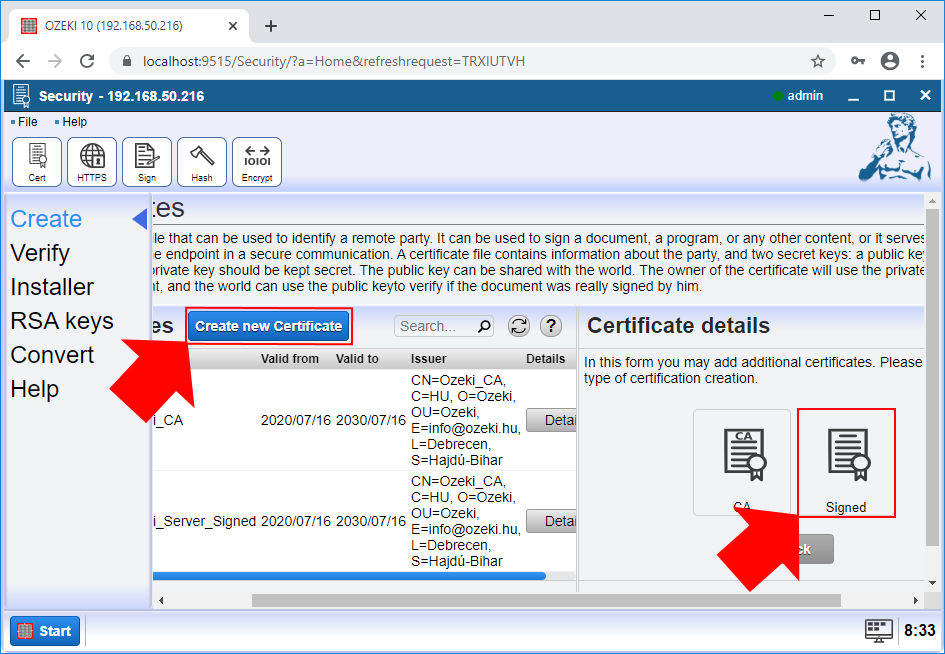Image resolution: width=945 pixels, height=654 pixels.
Task: View site security lock icon
Action: (x=127, y=61)
